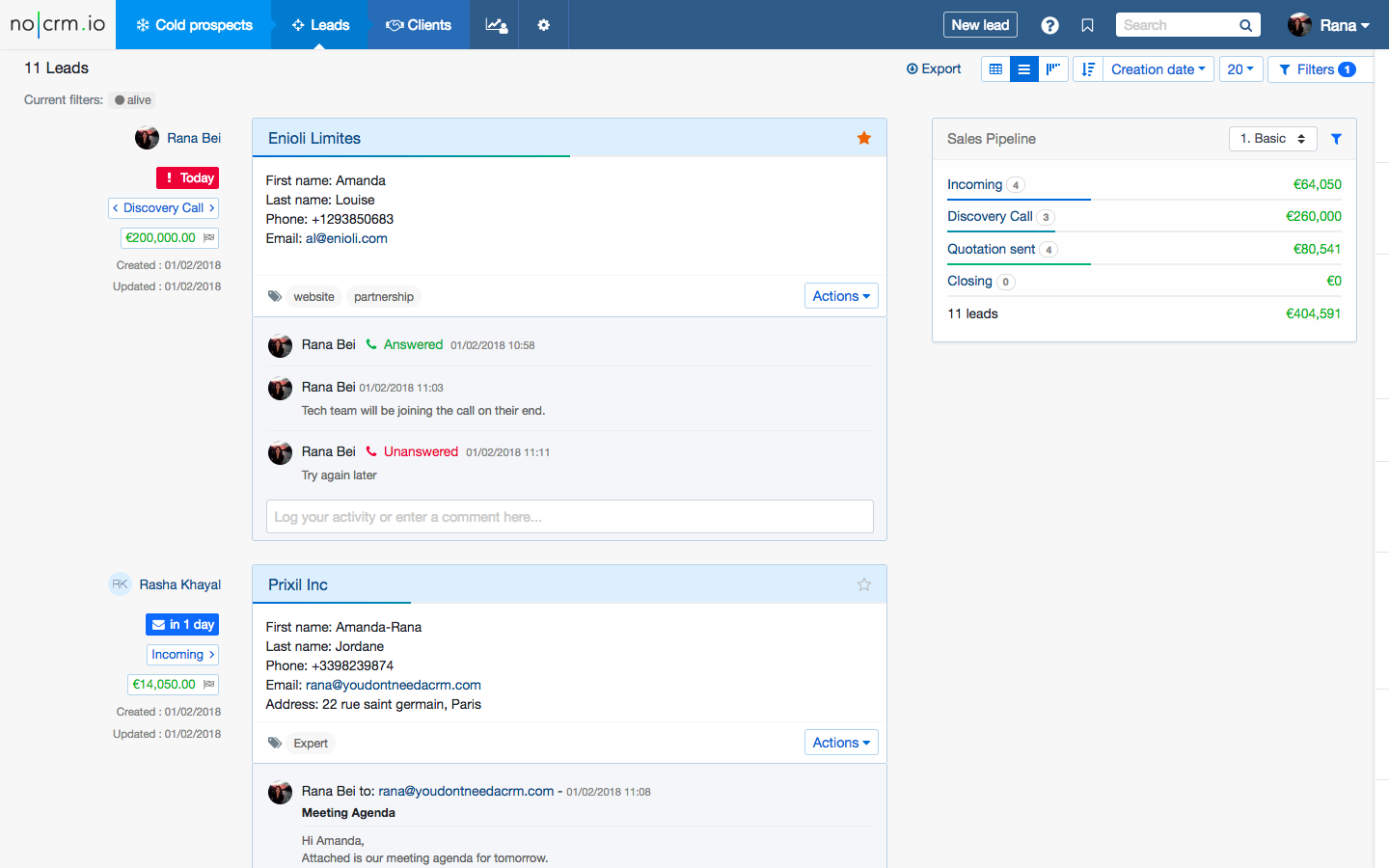The height and width of the screenshot is (868, 1389).
Task: Click the tags icon on Enioli Limites
Action: coord(275,297)
